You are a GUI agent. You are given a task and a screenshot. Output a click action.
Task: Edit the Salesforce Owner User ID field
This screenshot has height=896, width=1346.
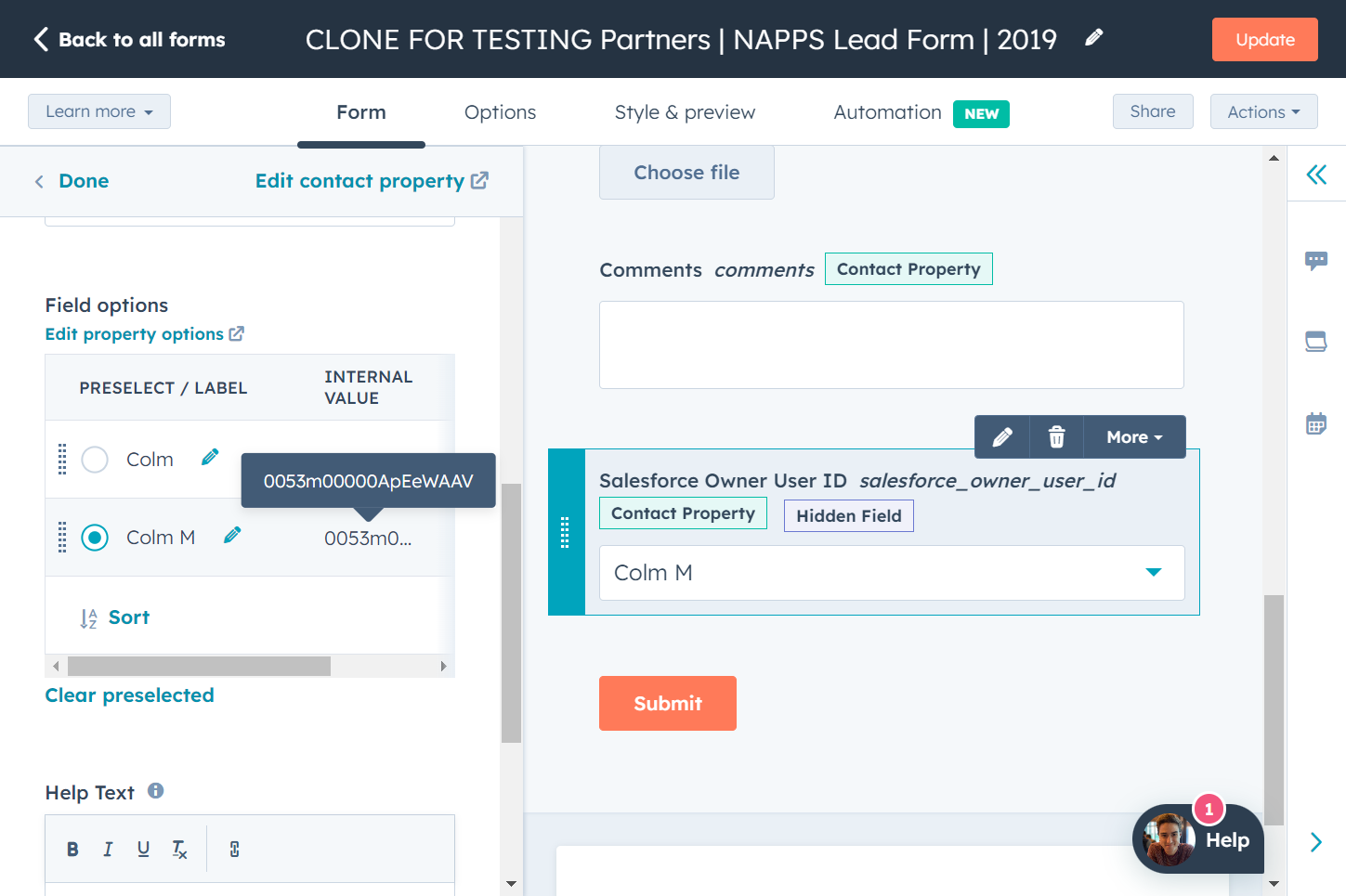click(x=1002, y=437)
